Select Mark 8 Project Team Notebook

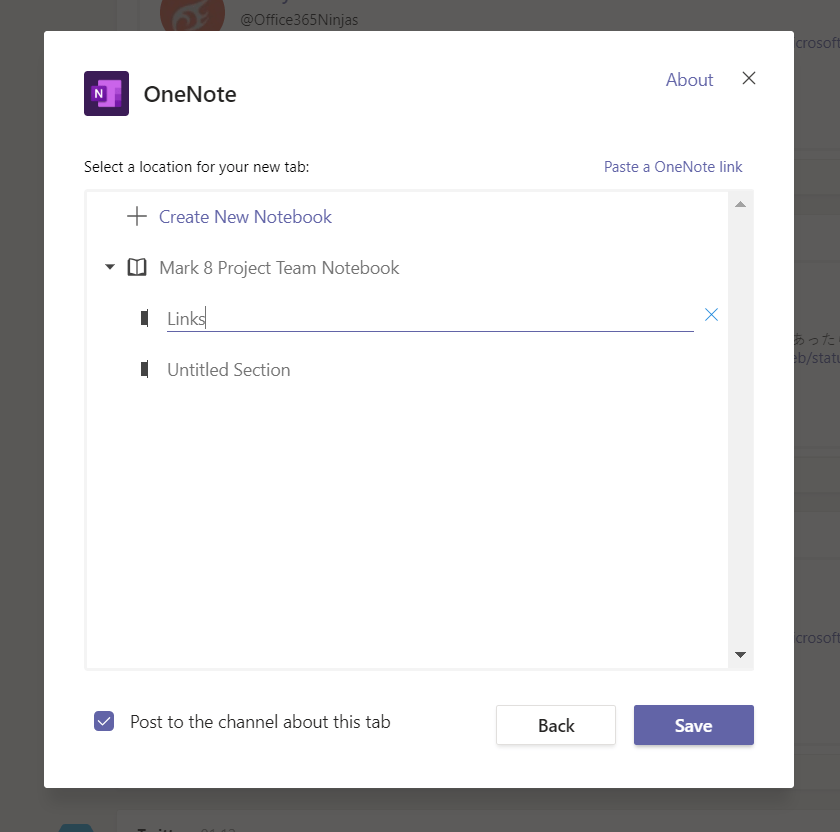click(279, 268)
